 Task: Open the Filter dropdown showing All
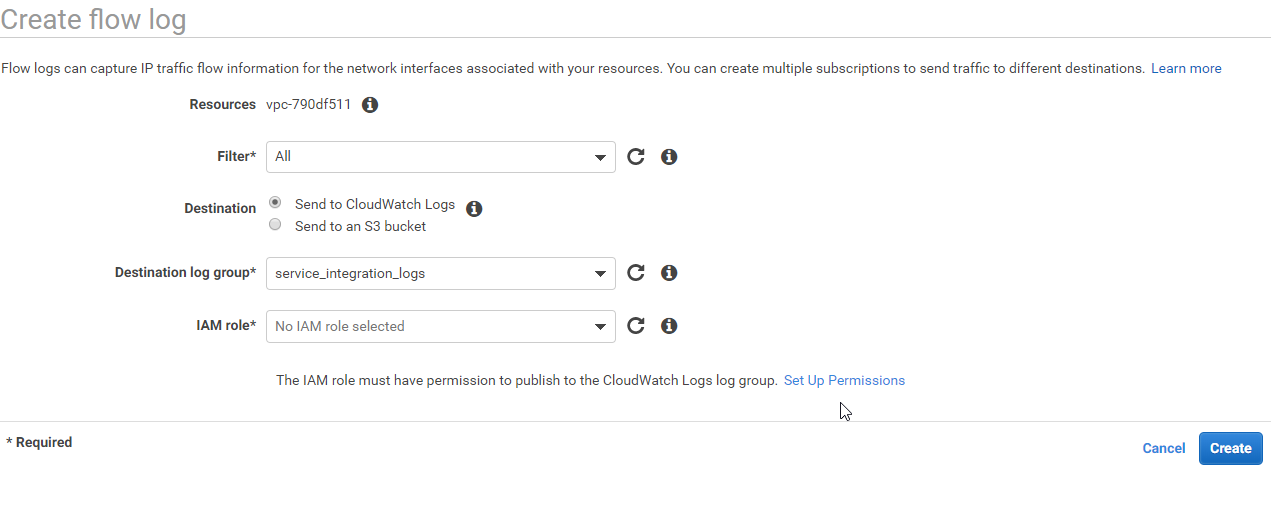440,157
